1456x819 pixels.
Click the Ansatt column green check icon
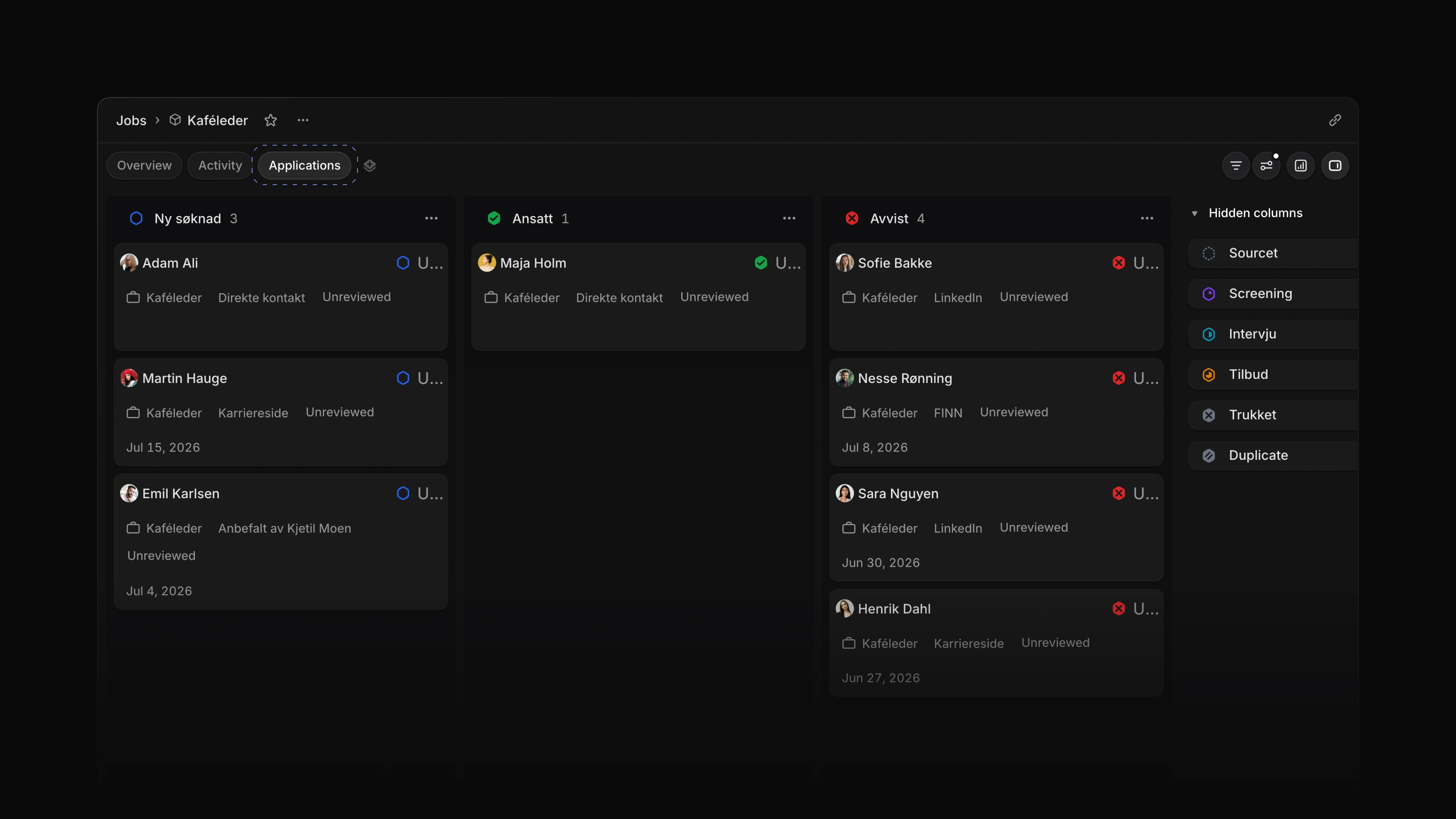click(494, 218)
